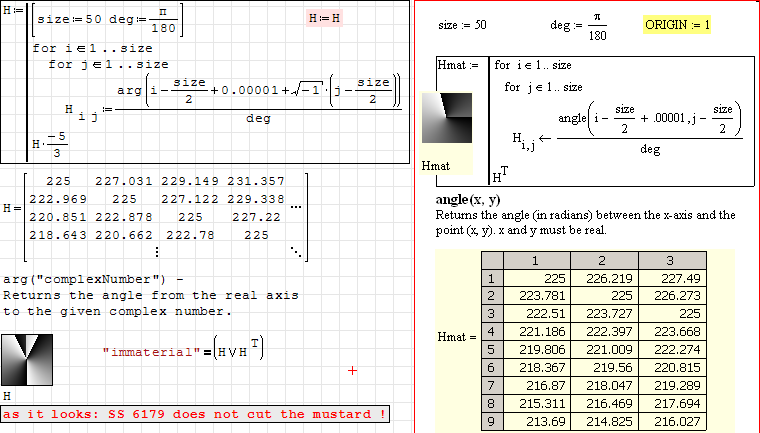This screenshot has width=760, height=433.
Task: Click the red "immaterial" string
Action: pos(149,351)
